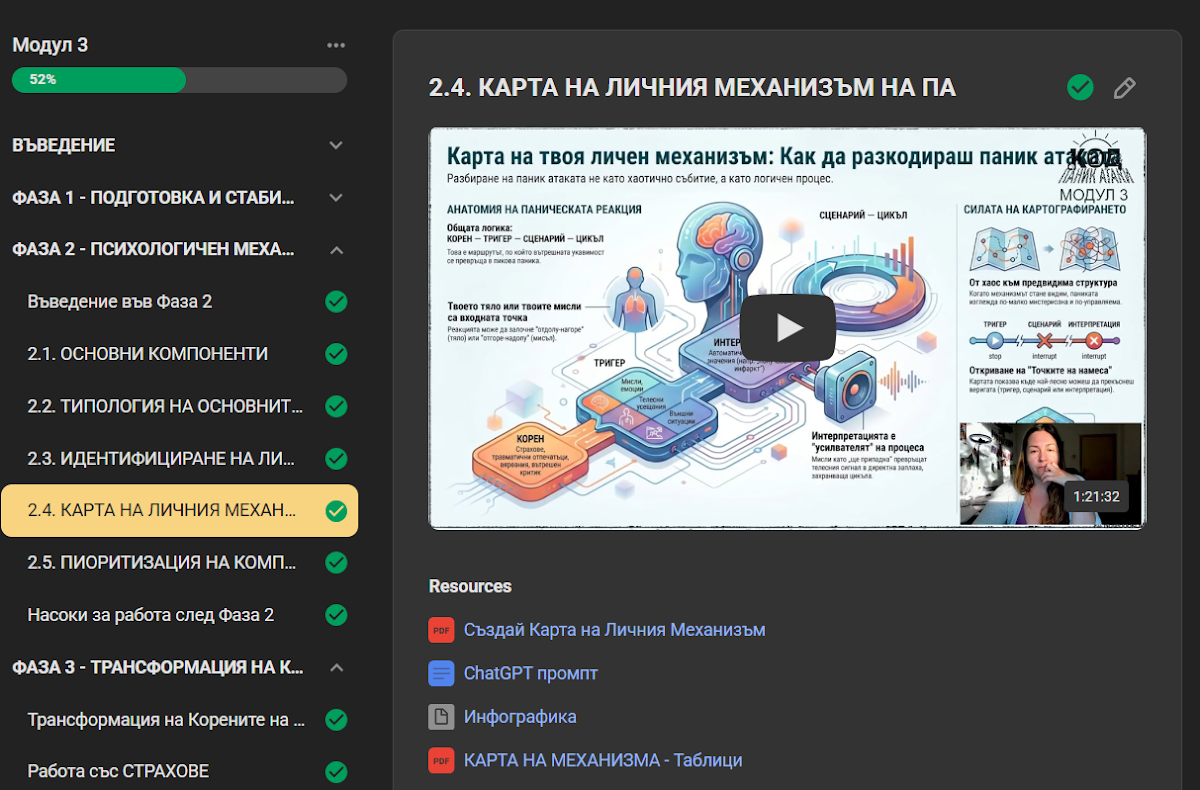Image resolution: width=1200 pixels, height=790 pixels.
Task: Toggle completion check for 2.3. ИДЕНТИФИЦИРАНЕ
Action: pos(336,458)
